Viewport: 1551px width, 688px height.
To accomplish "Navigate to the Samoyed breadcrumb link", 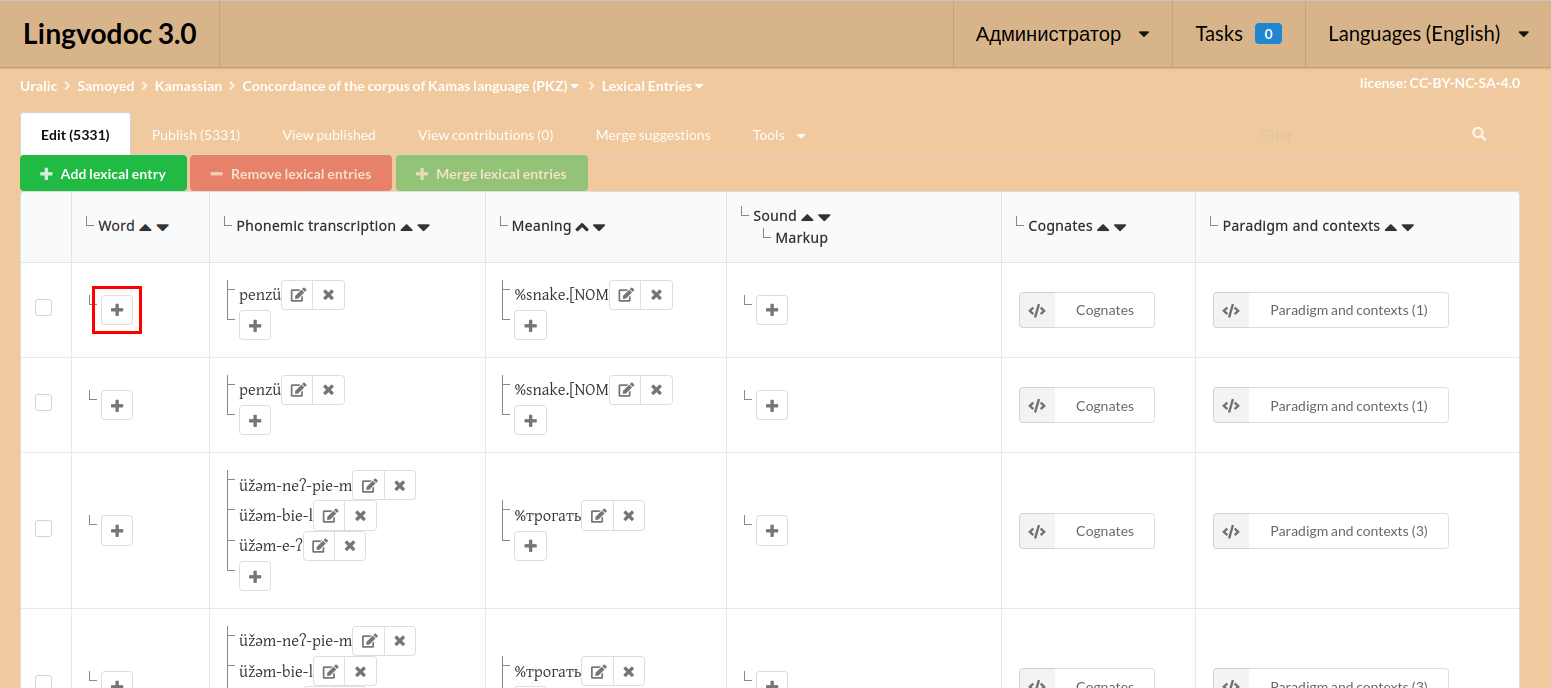I will click(105, 85).
